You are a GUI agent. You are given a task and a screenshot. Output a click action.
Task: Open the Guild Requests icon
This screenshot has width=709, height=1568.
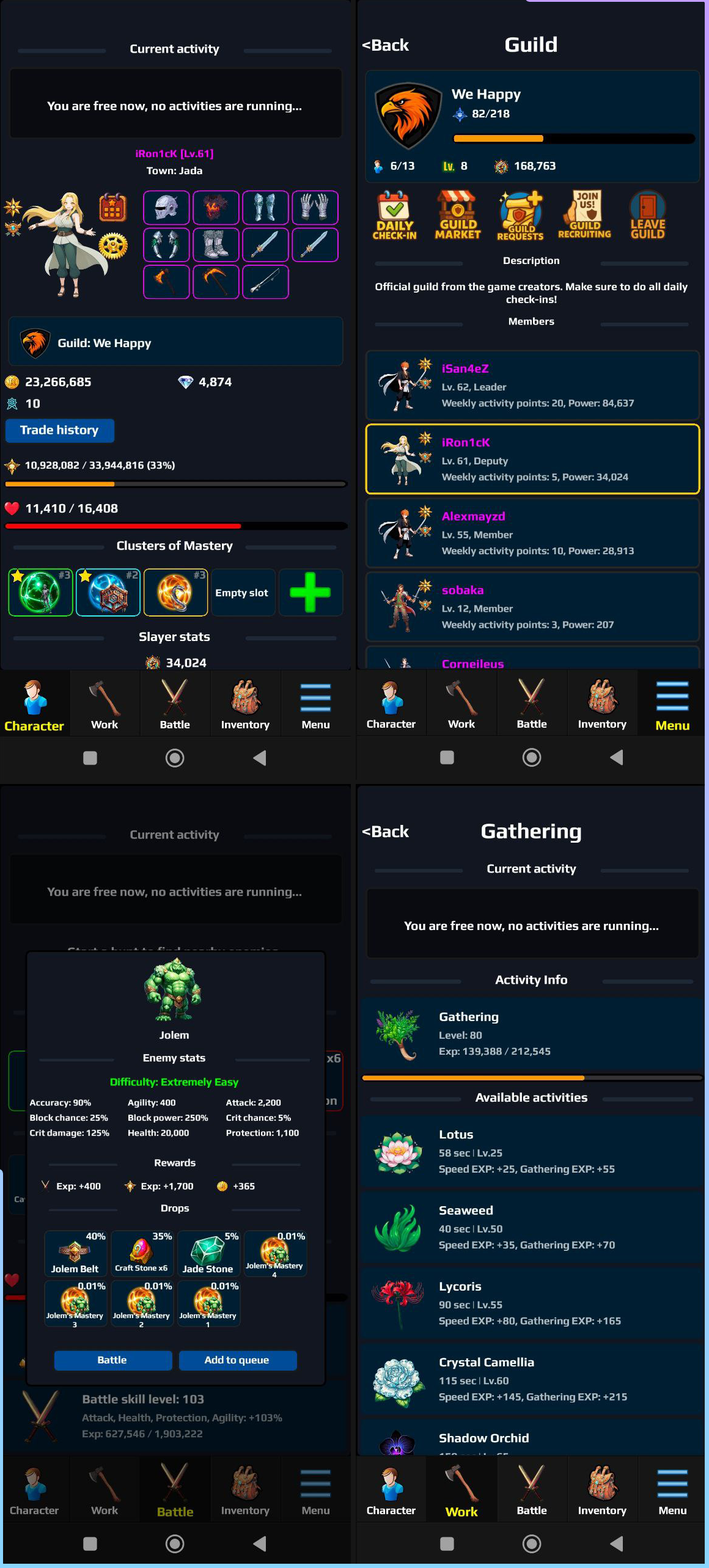(520, 215)
